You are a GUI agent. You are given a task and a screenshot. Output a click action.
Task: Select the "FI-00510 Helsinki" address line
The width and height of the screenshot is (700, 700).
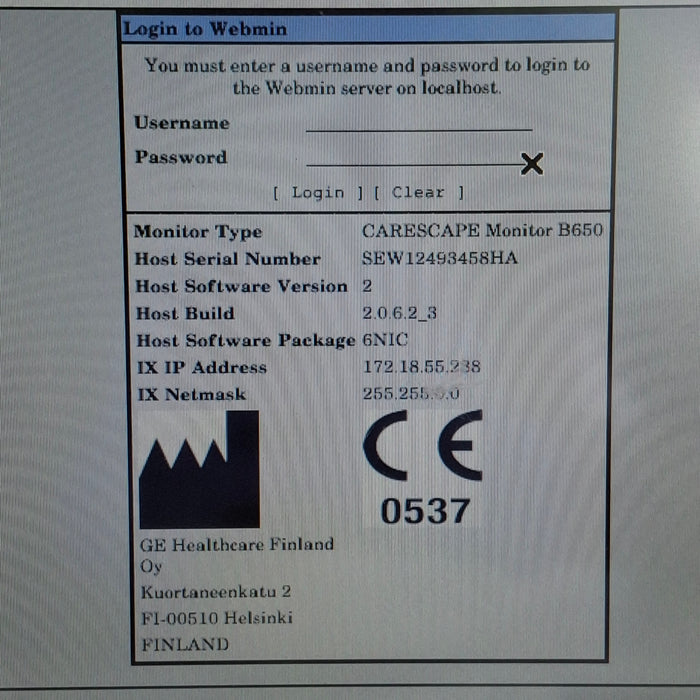(x=217, y=618)
